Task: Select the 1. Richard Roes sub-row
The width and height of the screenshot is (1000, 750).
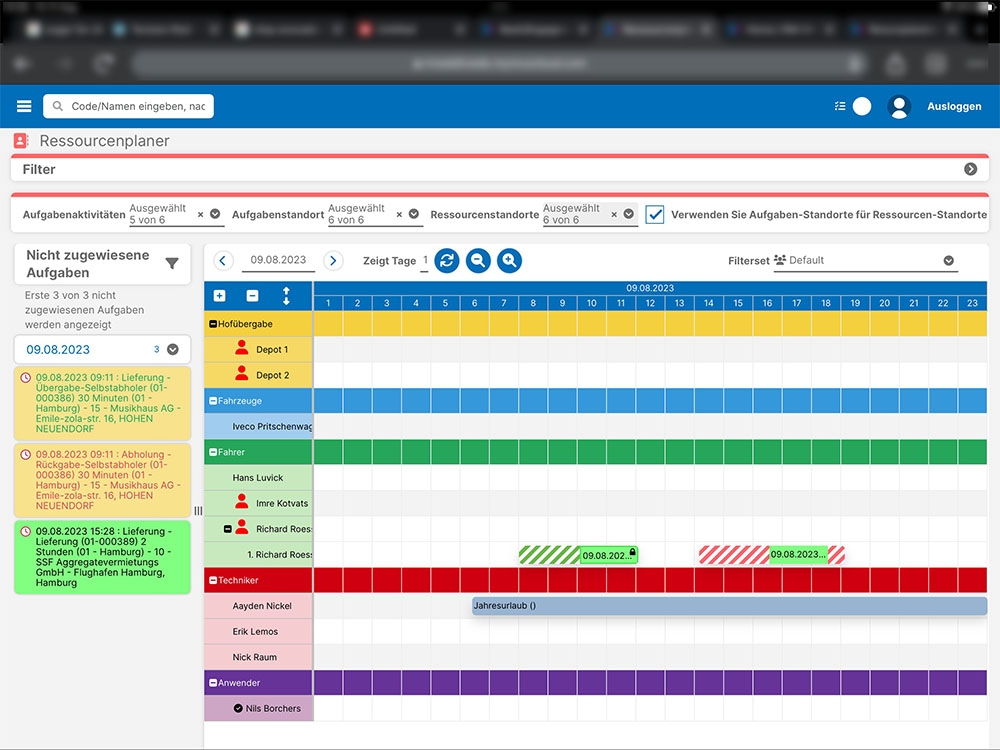Action: coord(258,554)
